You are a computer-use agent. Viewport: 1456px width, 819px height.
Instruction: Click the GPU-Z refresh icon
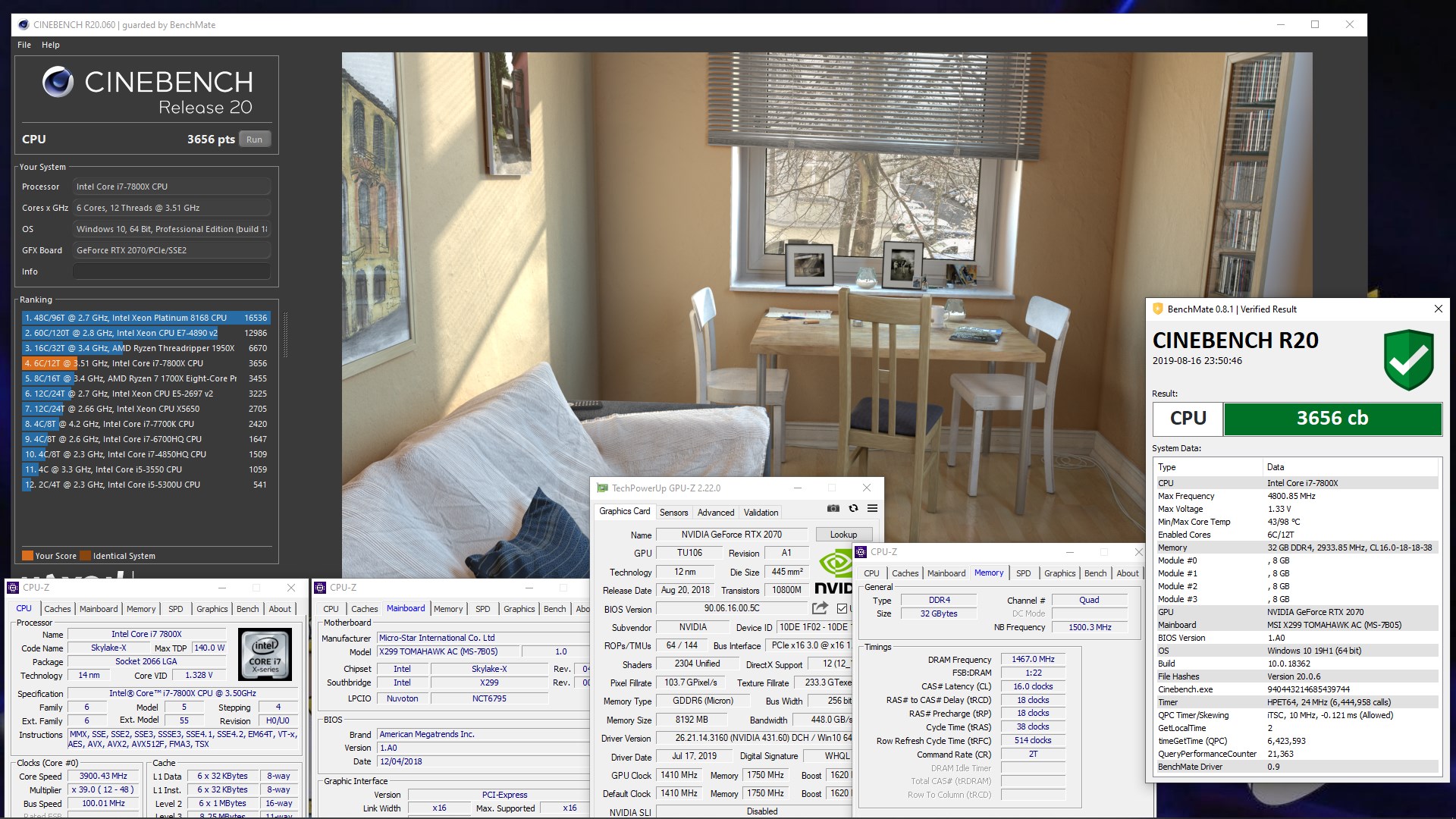point(853,508)
